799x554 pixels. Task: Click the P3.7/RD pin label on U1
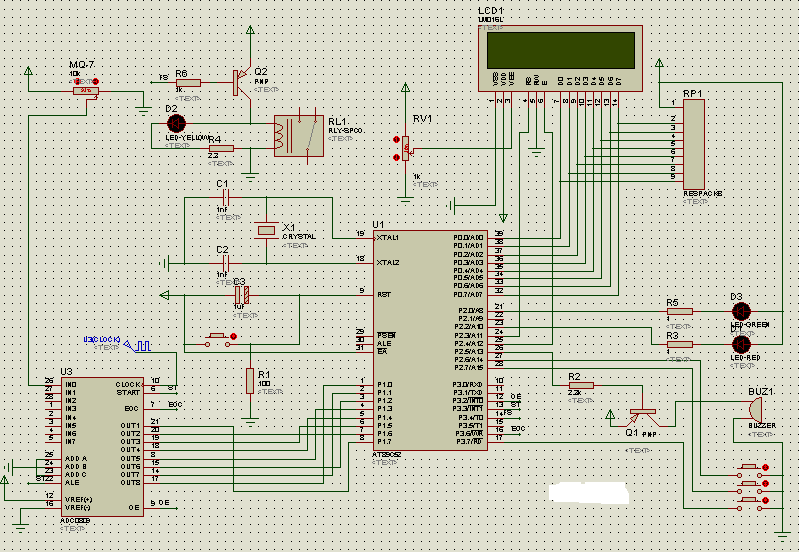pyautogui.click(x=469, y=442)
